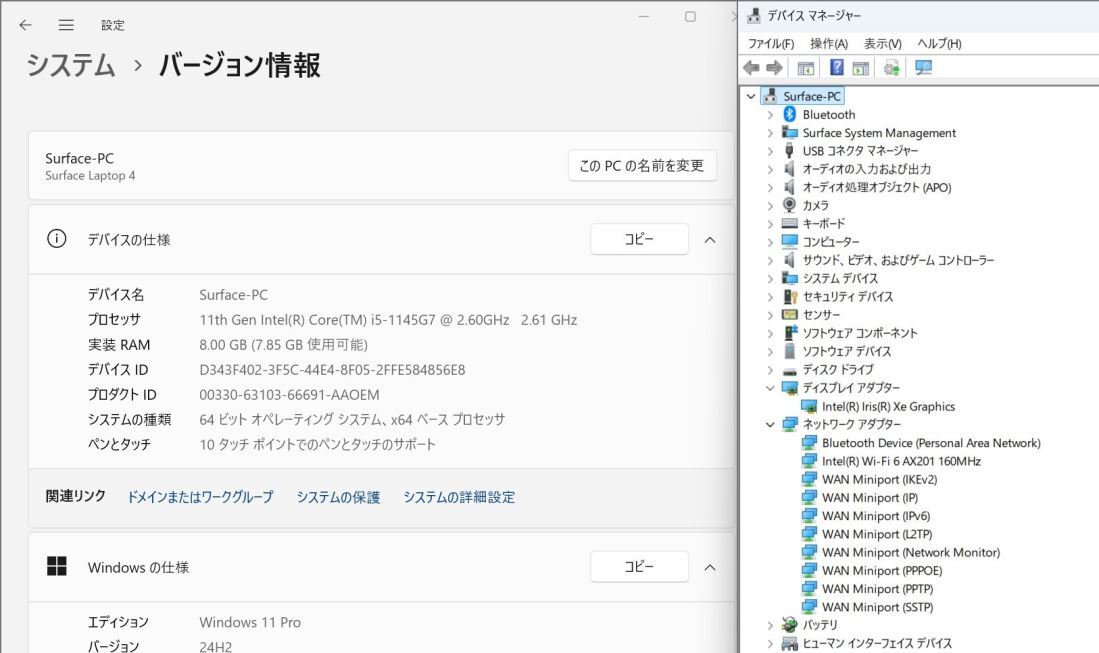Click the Device Manager forward arrow toolbar icon
Screen dimensions: 1099x653
click(774, 67)
